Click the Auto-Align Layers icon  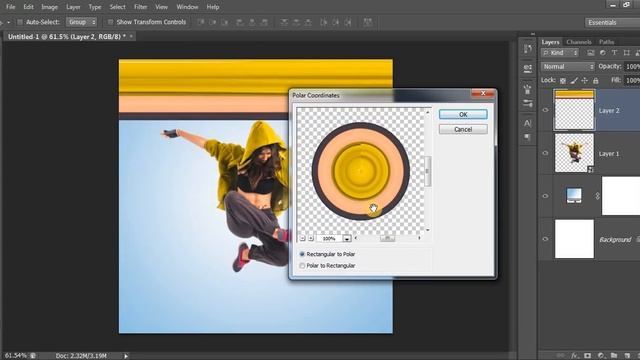pyautogui.click(x=368, y=22)
